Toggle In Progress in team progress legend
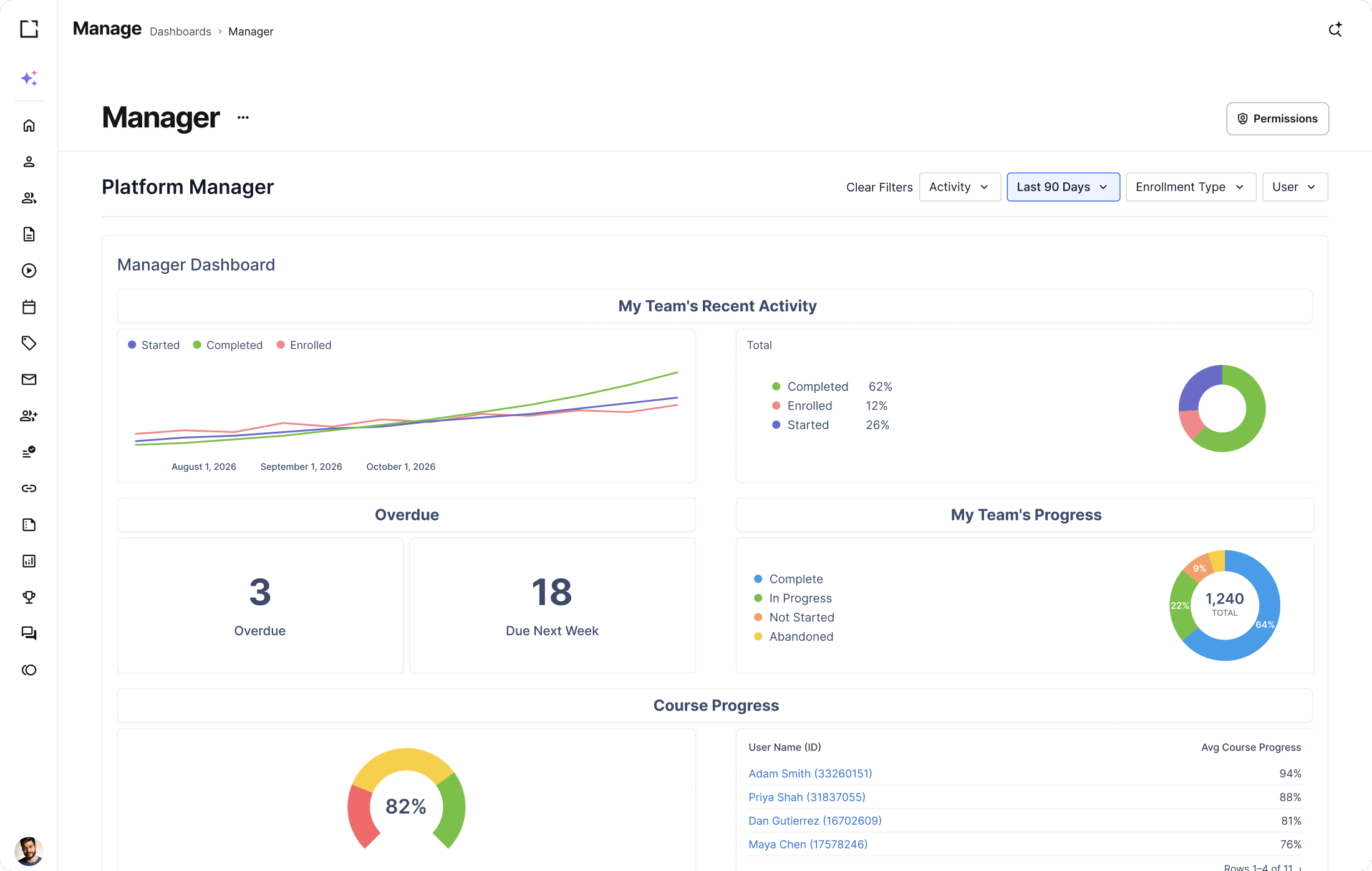The image size is (1372, 871). click(x=793, y=598)
